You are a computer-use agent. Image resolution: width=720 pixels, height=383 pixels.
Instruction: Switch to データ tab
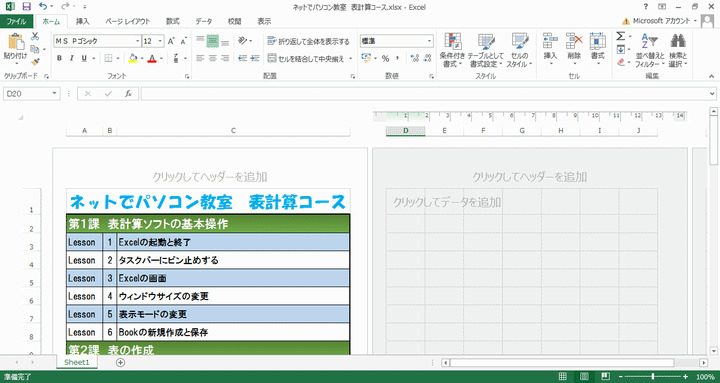(x=203, y=21)
